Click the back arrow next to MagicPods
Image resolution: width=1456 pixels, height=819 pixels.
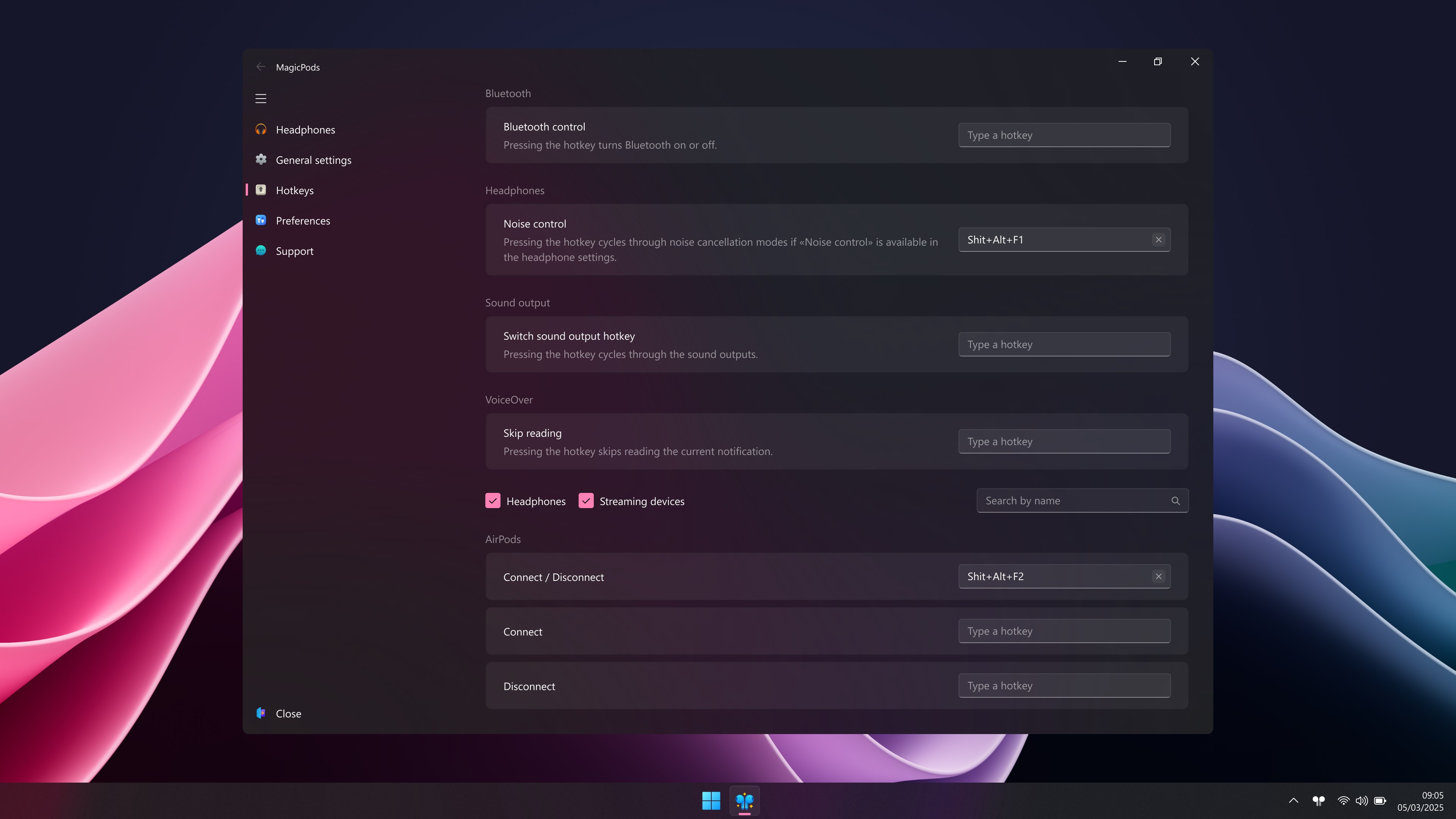[x=260, y=66]
